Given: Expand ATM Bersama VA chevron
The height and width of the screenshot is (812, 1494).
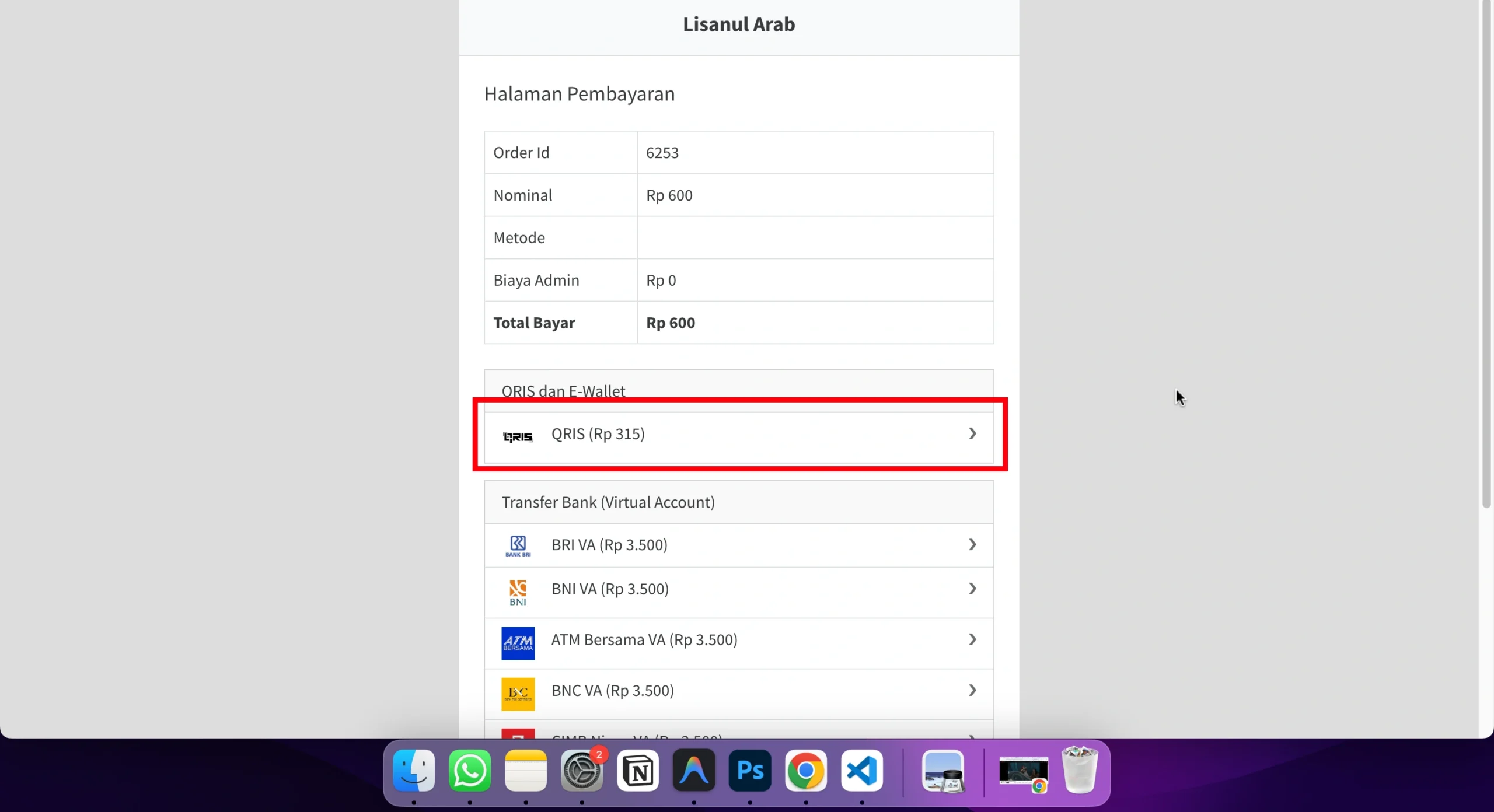Looking at the screenshot, I should click(x=972, y=639).
